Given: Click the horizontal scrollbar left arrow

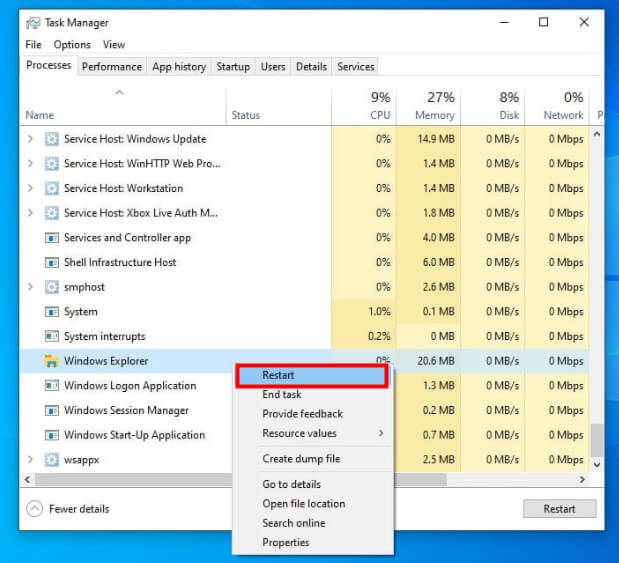Looking at the screenshot, I should click(x=27, y=479).
